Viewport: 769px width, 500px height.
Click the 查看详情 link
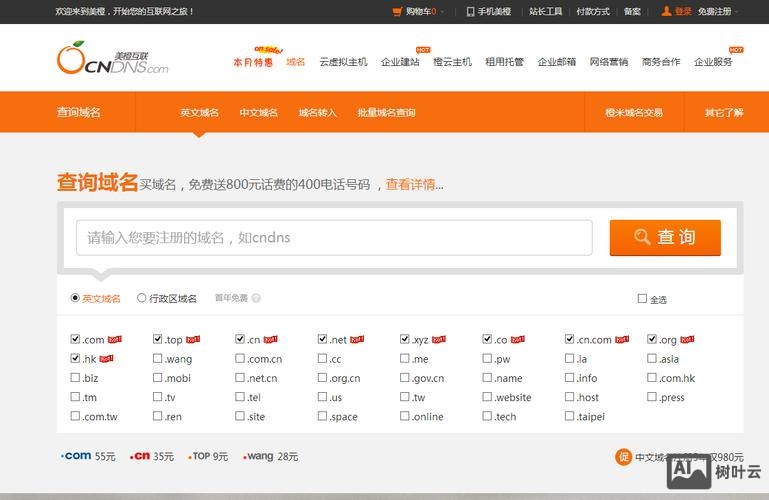(x=410, y=184)
